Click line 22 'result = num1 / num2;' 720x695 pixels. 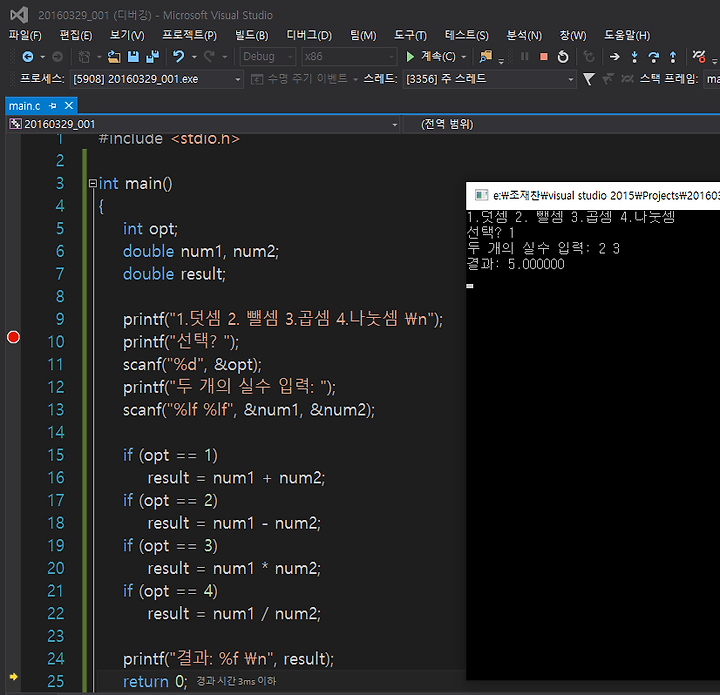tap(234, 614)
